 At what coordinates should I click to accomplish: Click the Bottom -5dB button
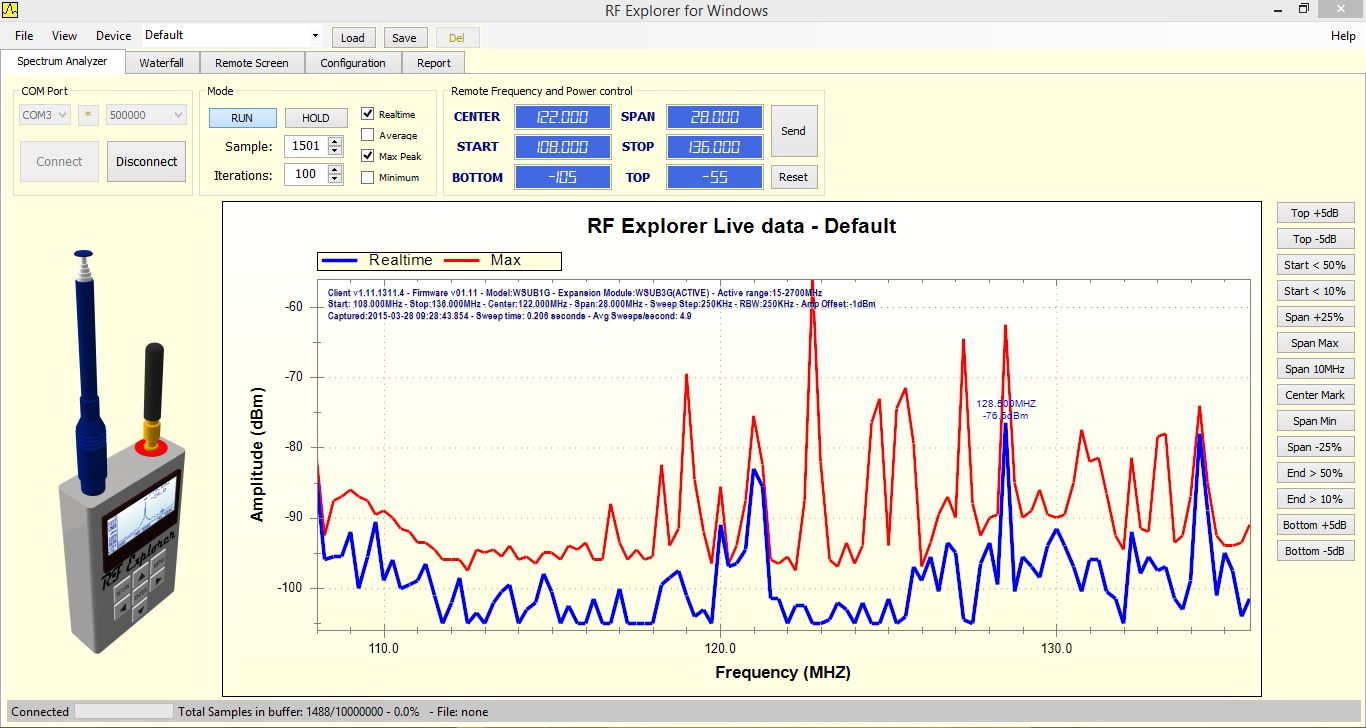1315,551
